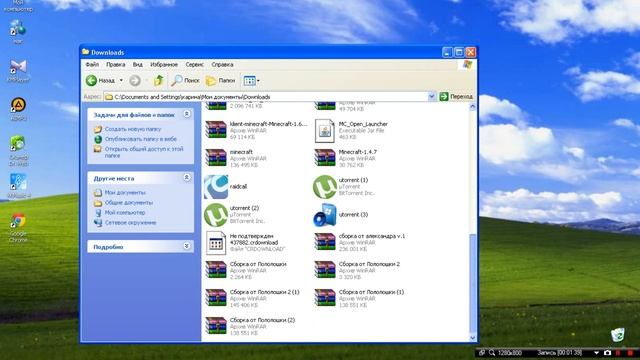Select the utorrent (1) icon
Viewport: 640px width, 360px height.
pos(325,187)
